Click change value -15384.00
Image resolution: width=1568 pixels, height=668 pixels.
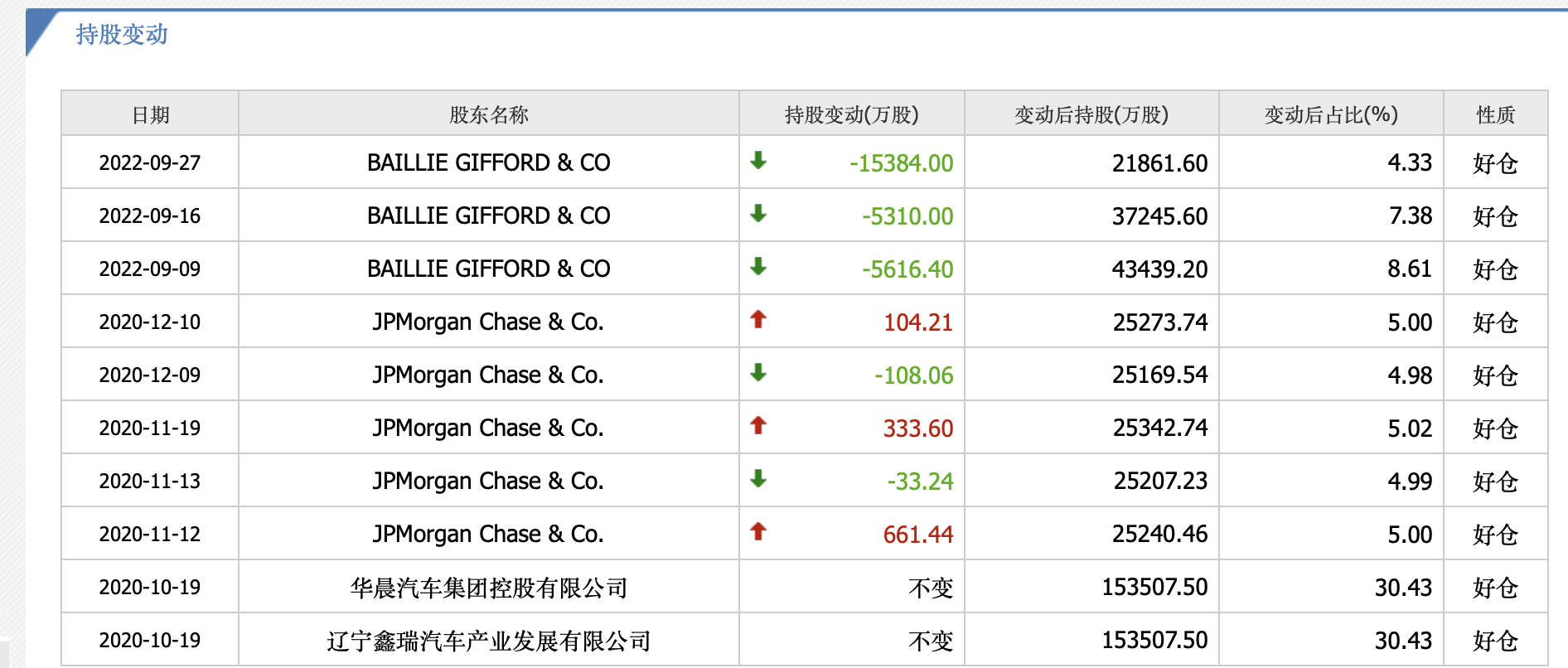(x=901, y=163)
